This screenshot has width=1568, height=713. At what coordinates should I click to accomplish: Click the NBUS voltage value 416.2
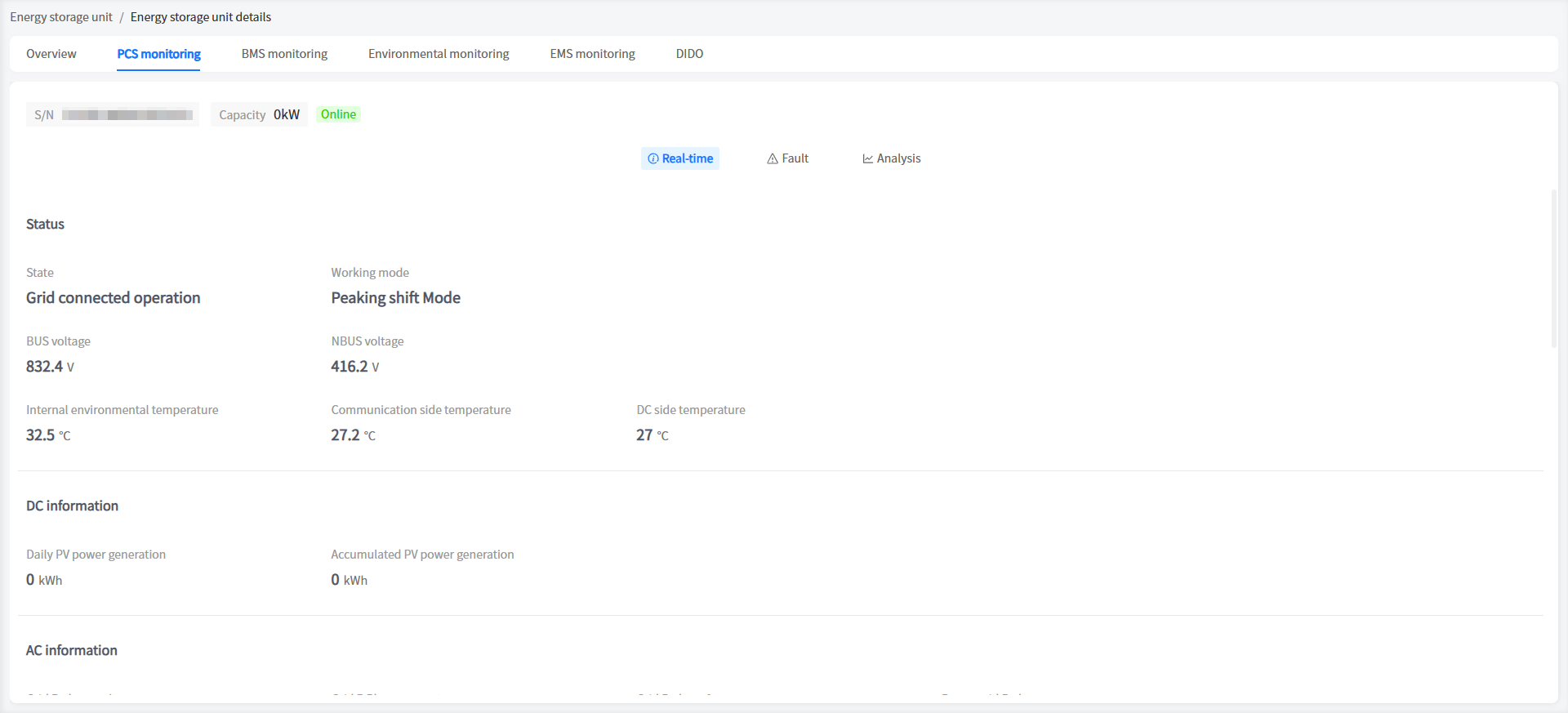[x=350, y=367]
